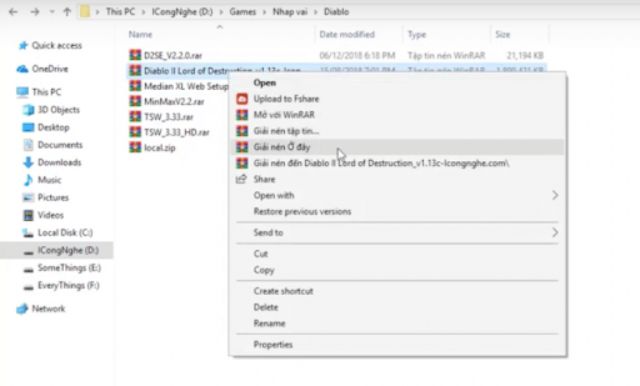The width and height of the screenshot is (640, 386).
Task: Select This PC in sidebar
Action: (47, 92)
